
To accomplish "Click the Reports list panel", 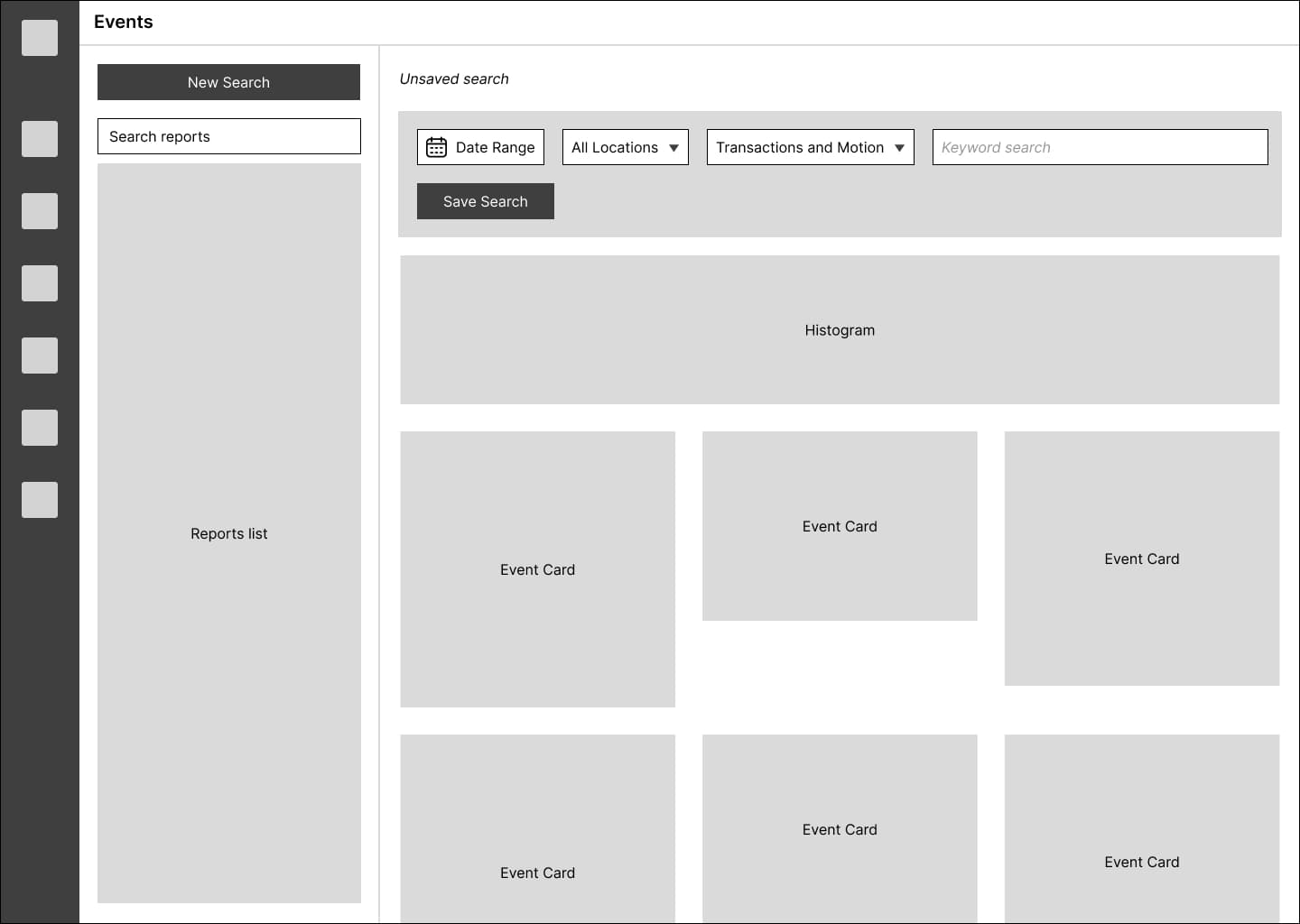I will click(x=228, y=533).
